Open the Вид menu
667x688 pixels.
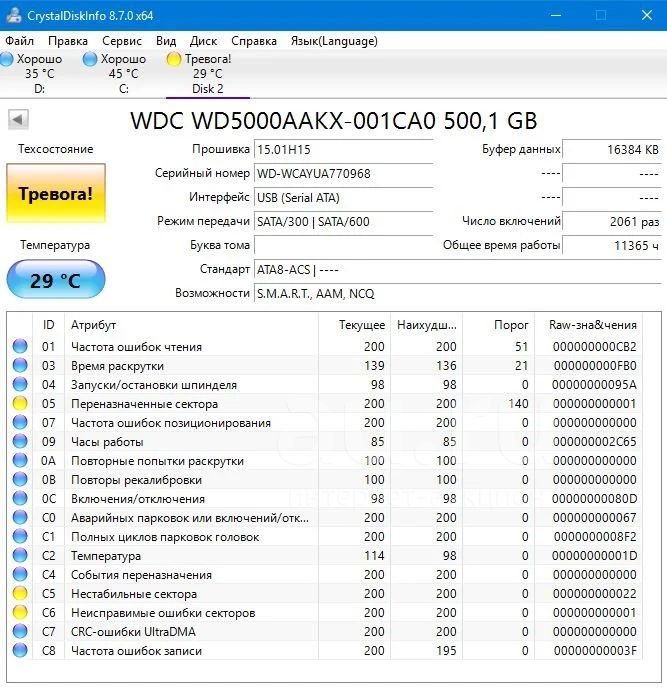[166, 41]
